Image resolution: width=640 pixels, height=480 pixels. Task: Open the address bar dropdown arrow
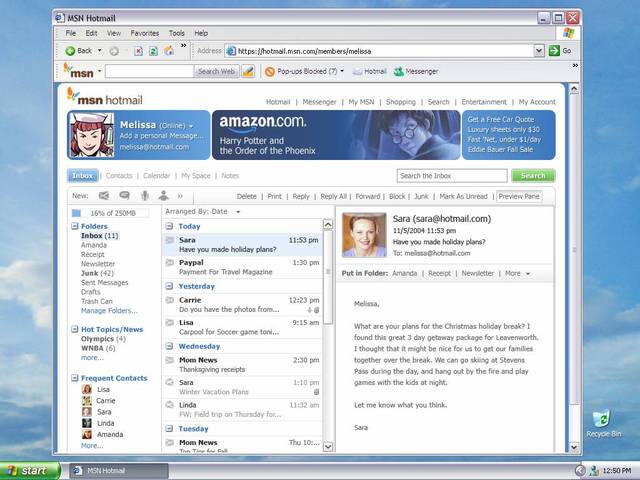tap(539, 51)
